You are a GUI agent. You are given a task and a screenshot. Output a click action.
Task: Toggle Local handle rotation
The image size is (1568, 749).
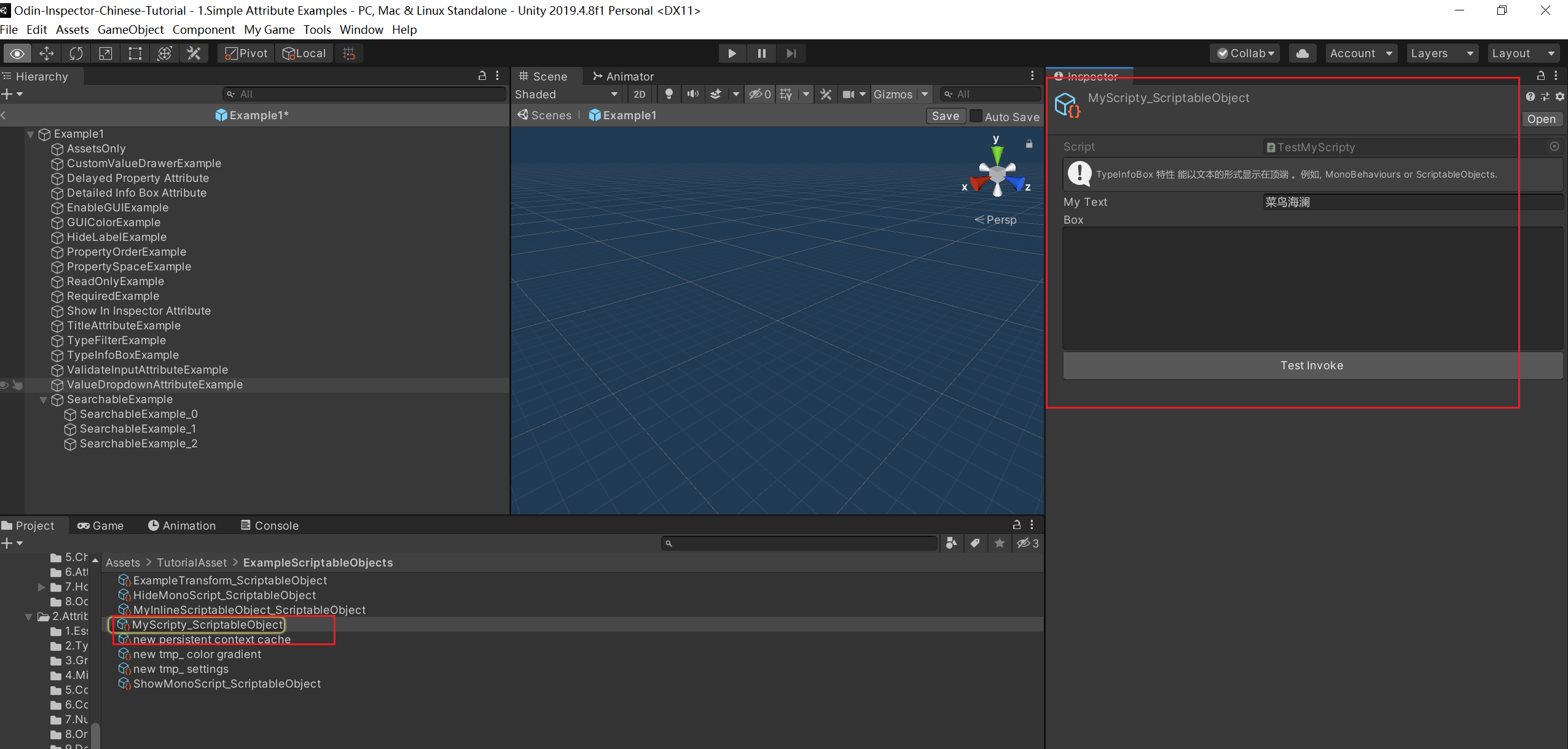pos(305,53)
